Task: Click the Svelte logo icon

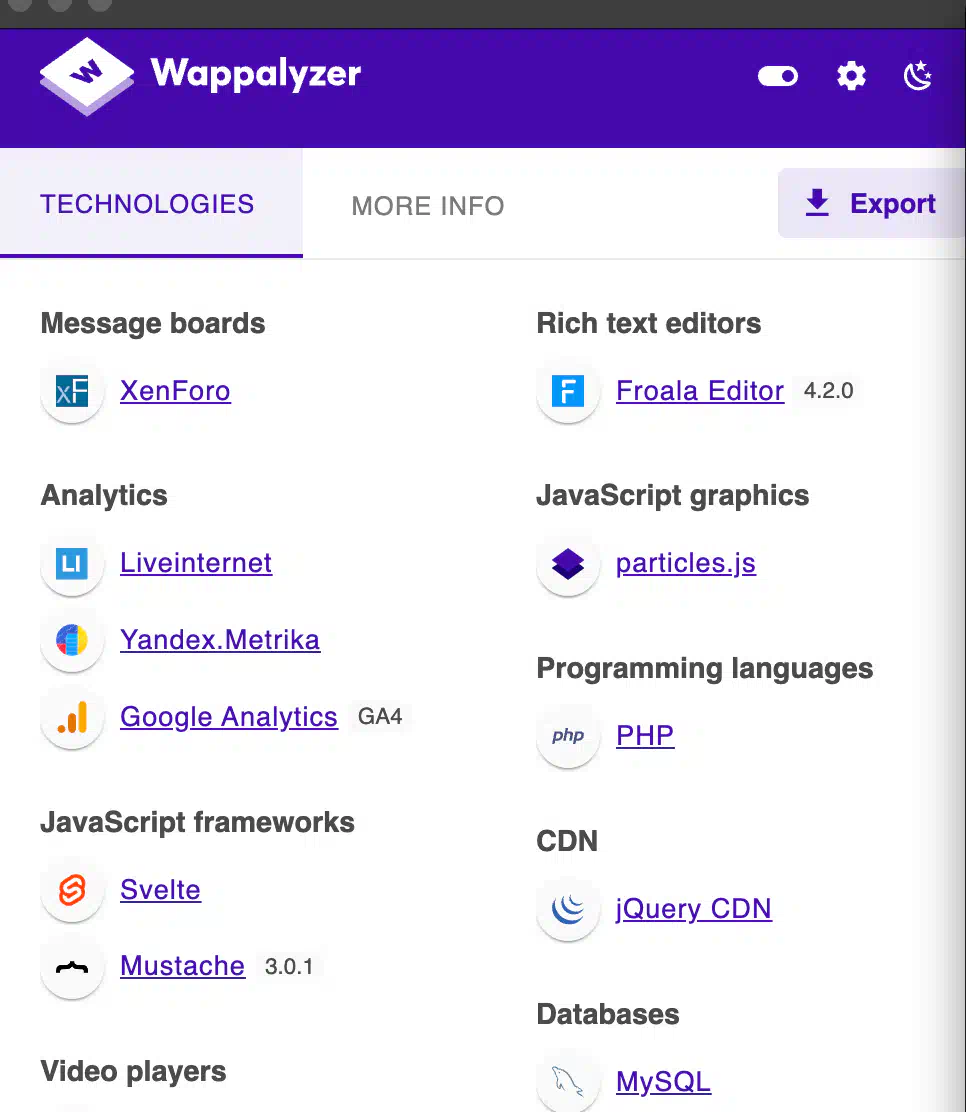Action: point(72,889)
